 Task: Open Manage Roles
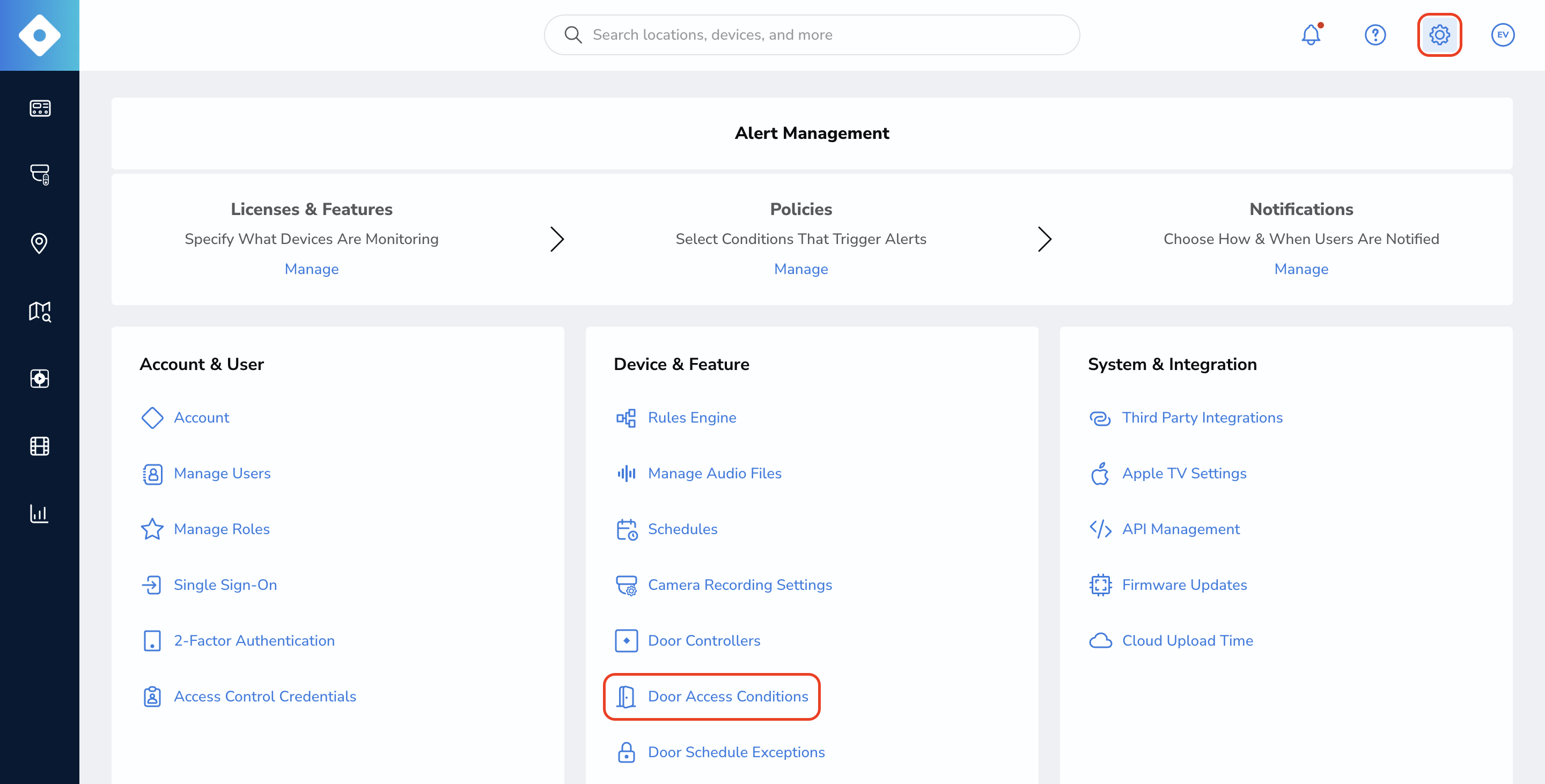[x=222, y=529]
